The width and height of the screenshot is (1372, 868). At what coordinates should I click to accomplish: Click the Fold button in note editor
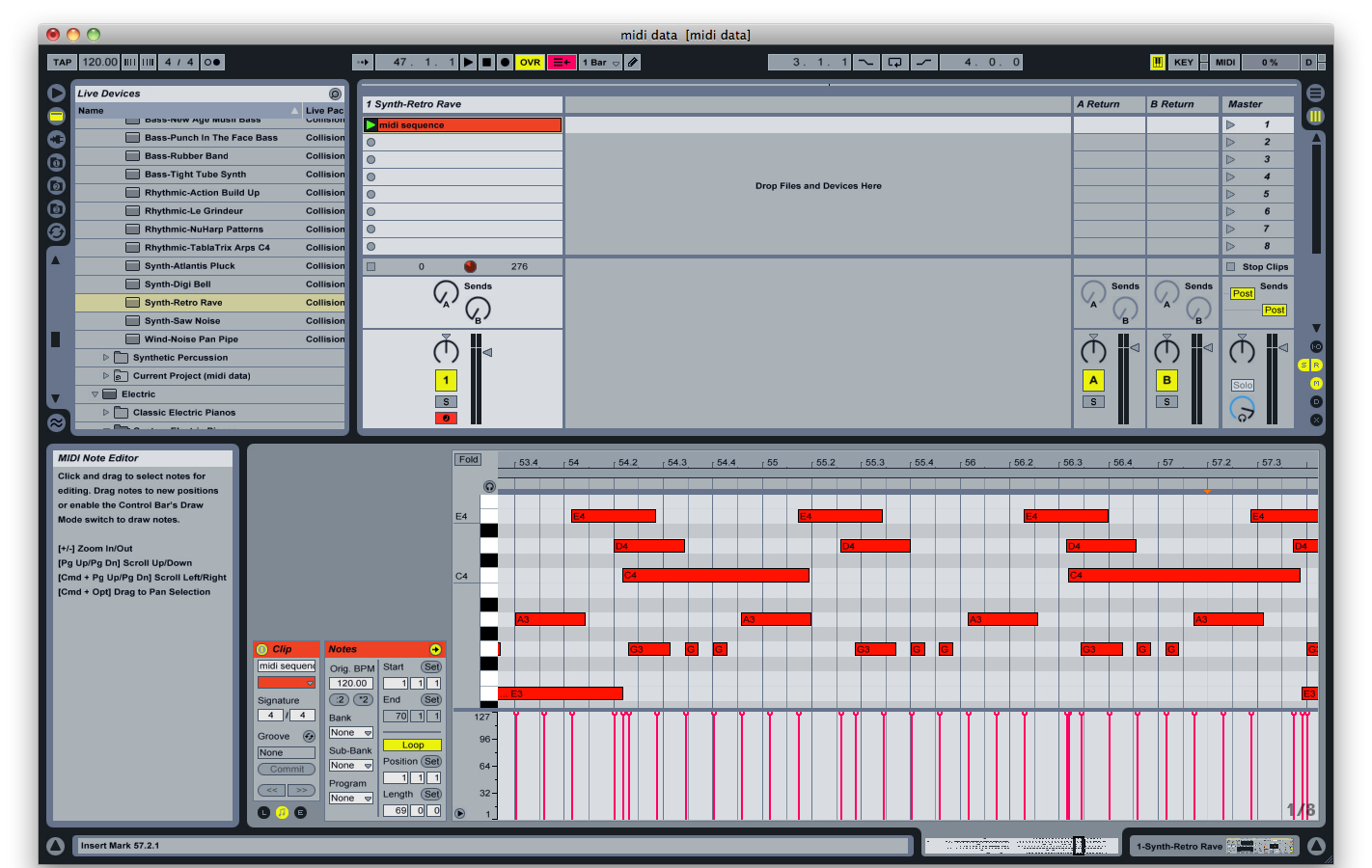(468, 460)
